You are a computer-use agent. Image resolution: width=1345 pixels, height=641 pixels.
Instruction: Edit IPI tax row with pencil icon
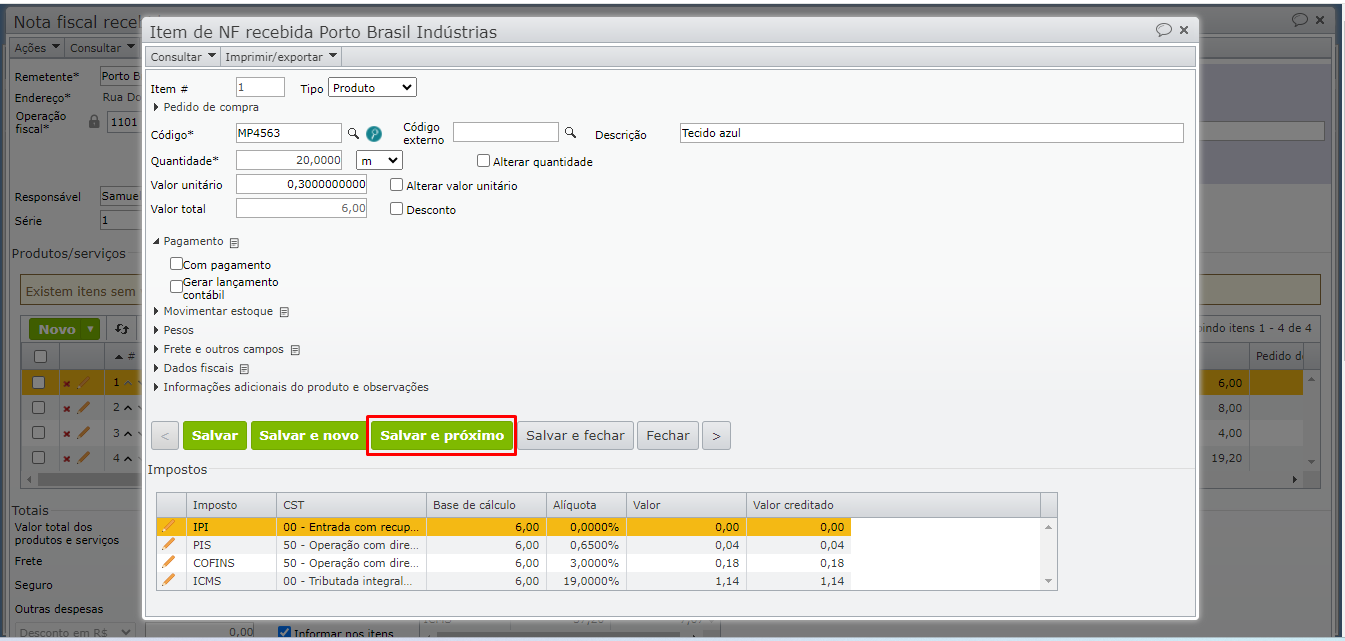point(168,526)
